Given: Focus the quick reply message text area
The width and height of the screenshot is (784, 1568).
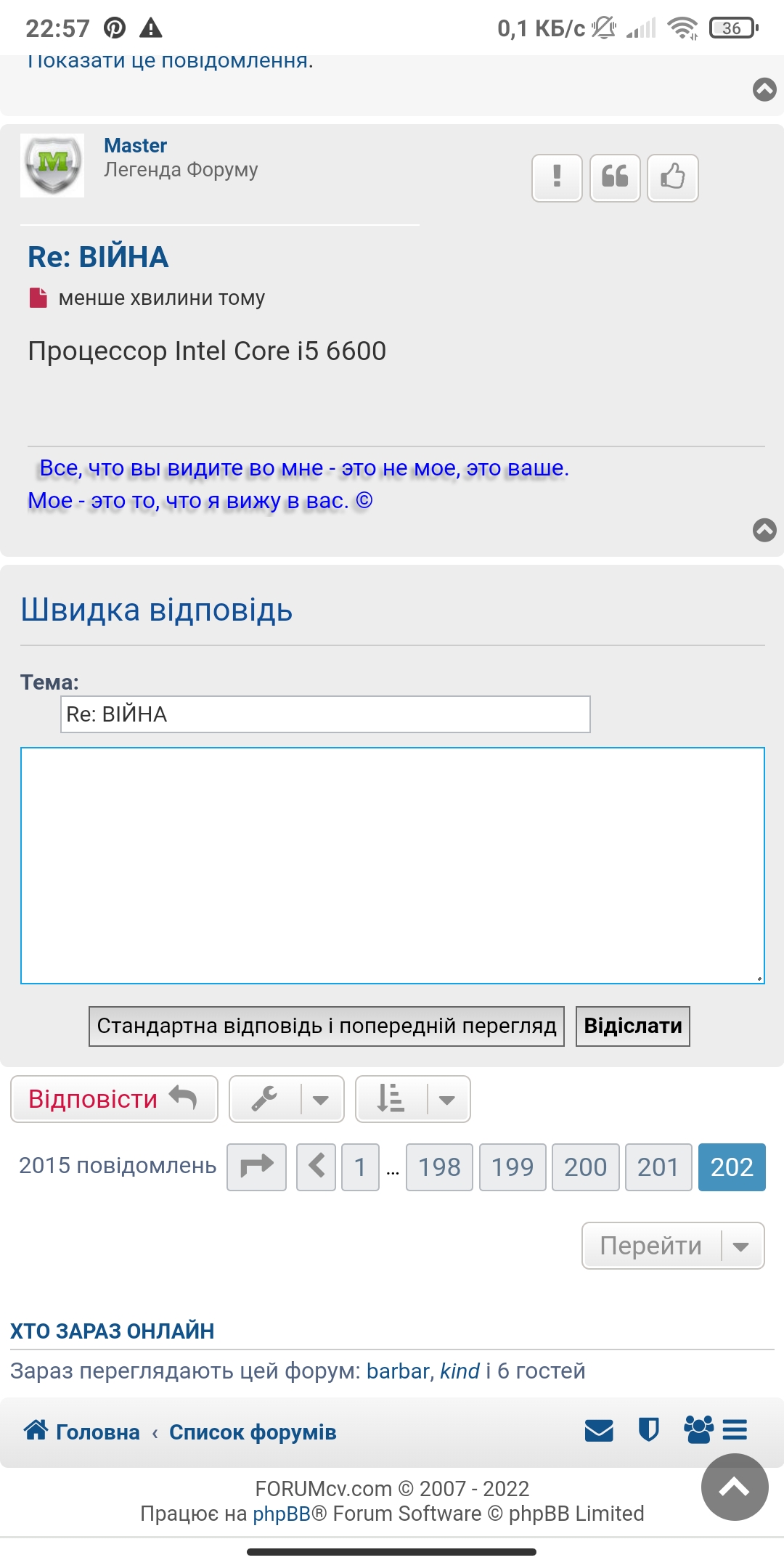Looking at the screenshot, I should point(392,865).
